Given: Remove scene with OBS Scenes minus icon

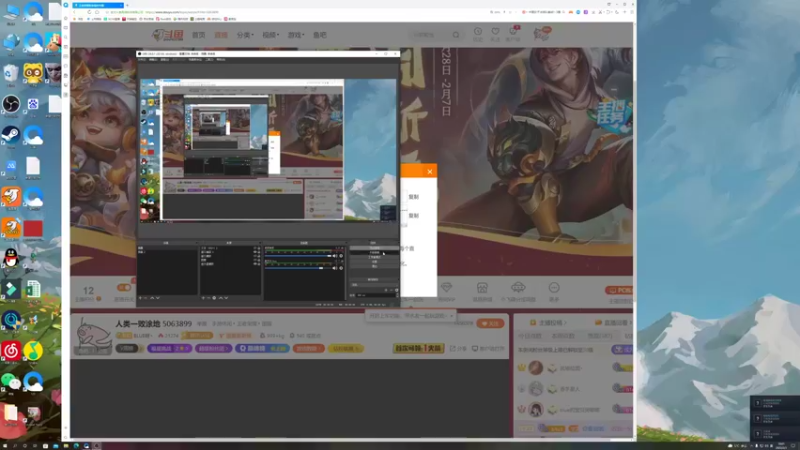Looking at the screenshot, I should (145, 298).
